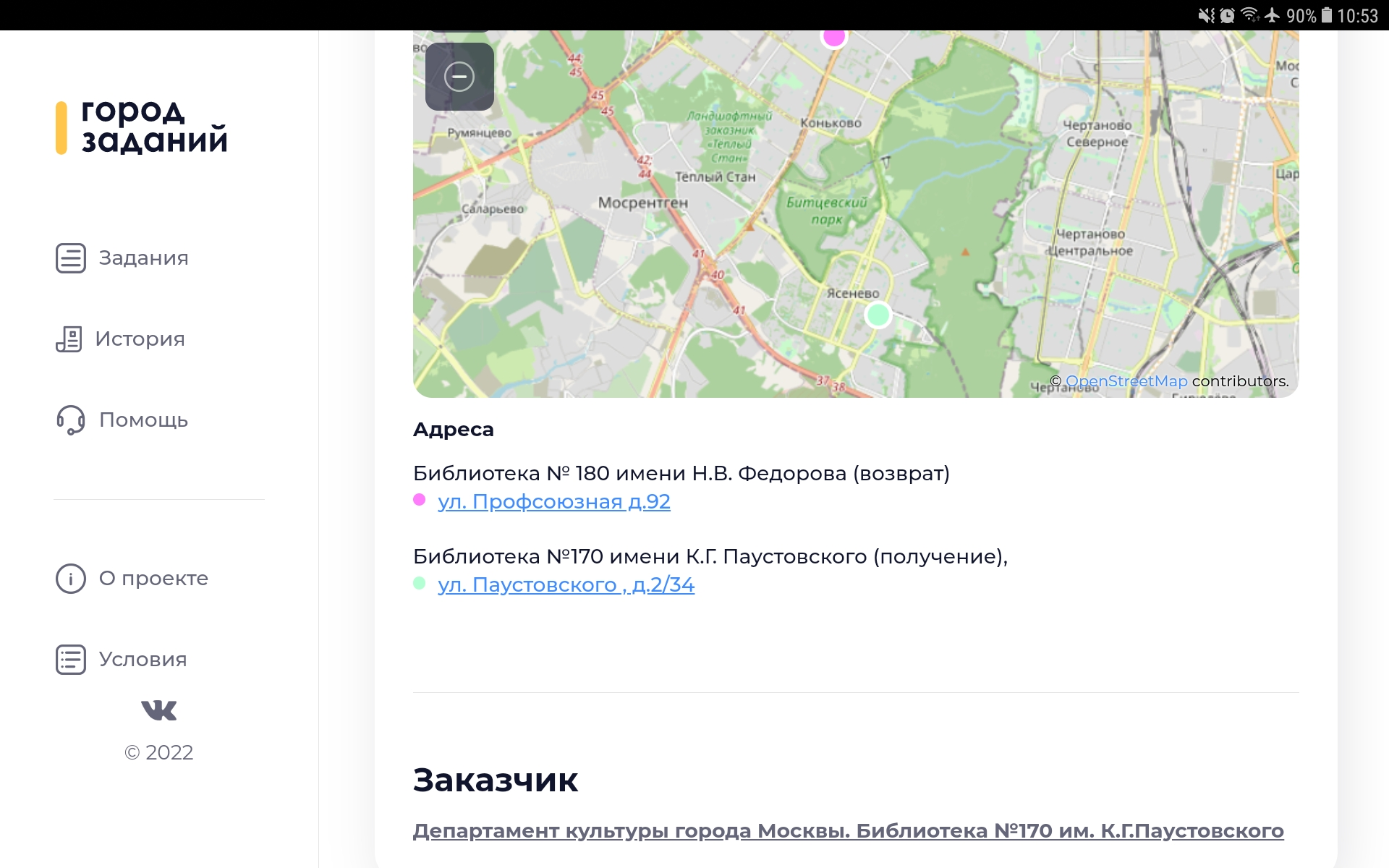
Task: Tap the Wi-Fi icon in status bar
Action: tap(1249, 15)
